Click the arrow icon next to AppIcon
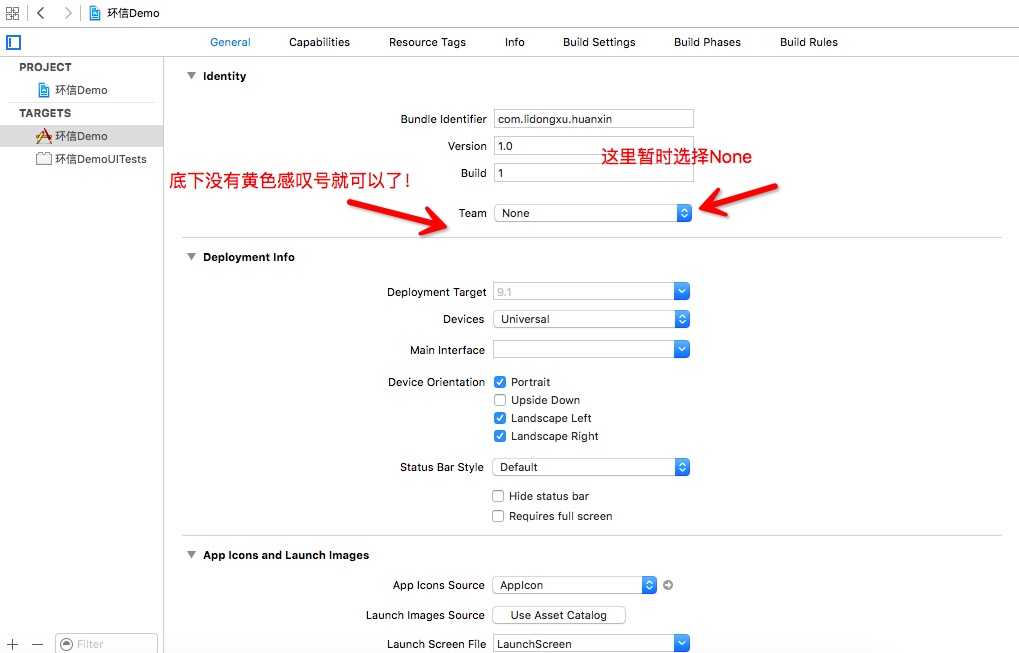Viewport: 1019px width, 653px height. tap(668, 585)
